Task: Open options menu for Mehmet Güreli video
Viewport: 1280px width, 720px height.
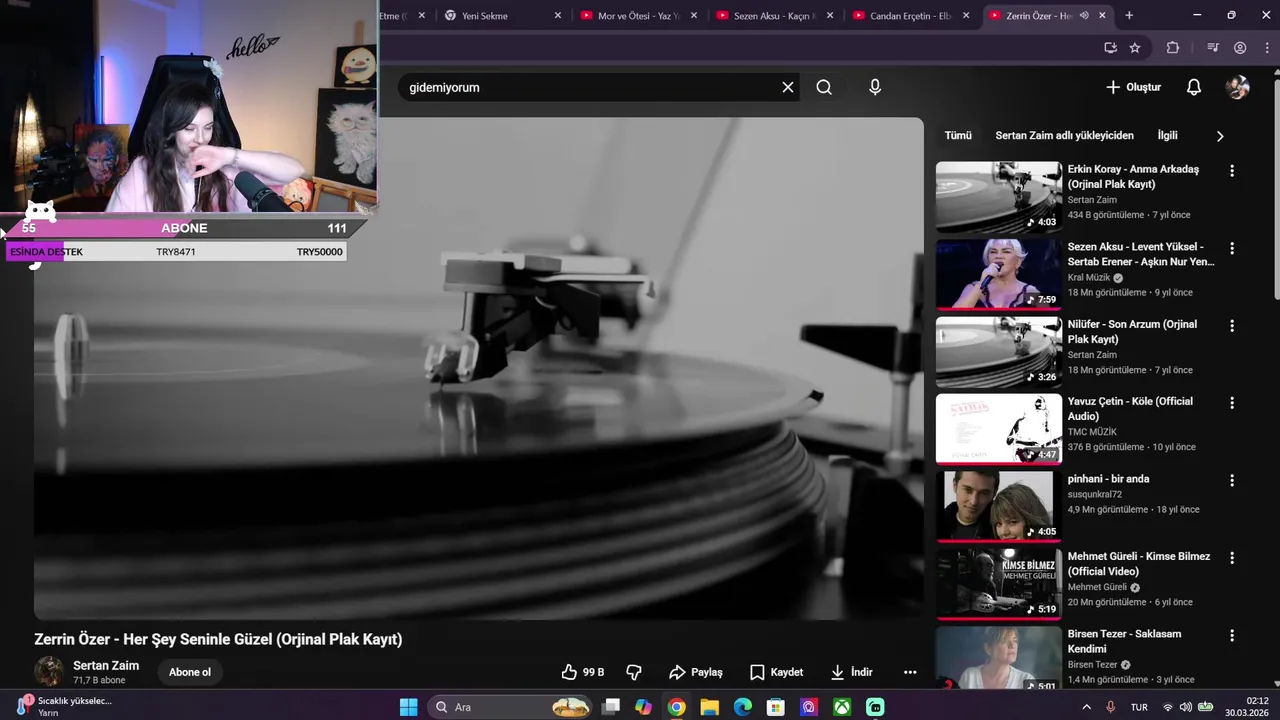Action: coord(1232,558)
